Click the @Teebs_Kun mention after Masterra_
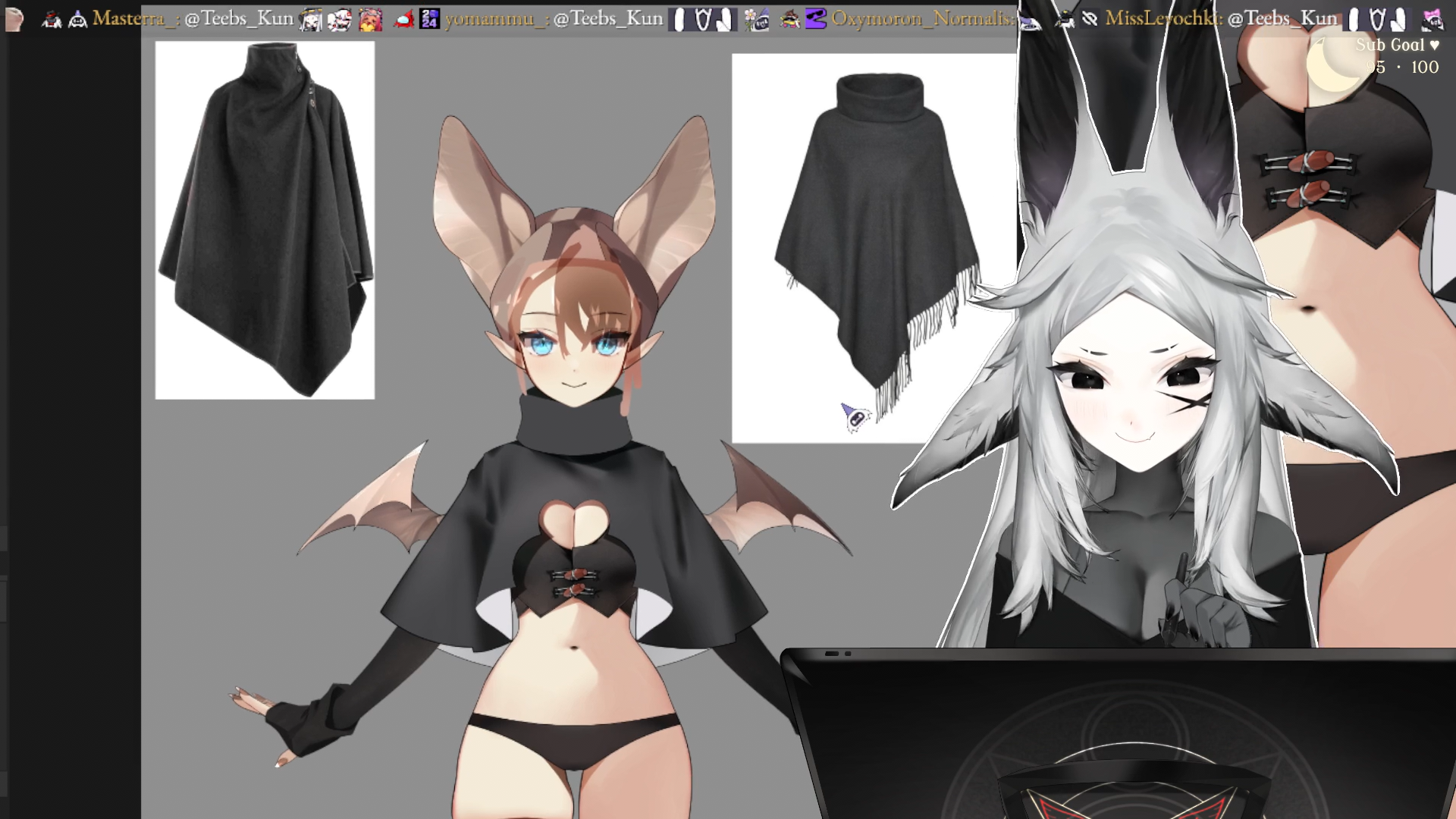This screenshot has width=1456, height=819. pos(238,18)
